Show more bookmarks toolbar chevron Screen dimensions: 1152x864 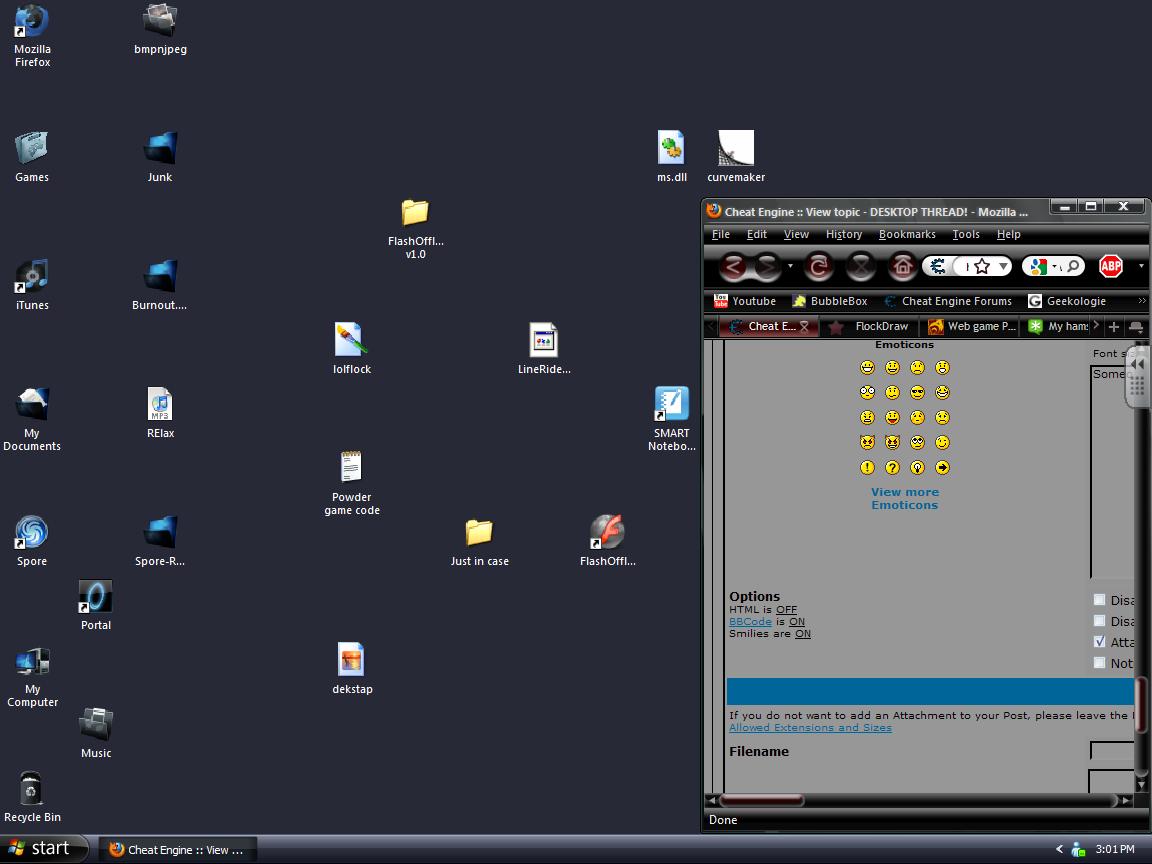1141,301
